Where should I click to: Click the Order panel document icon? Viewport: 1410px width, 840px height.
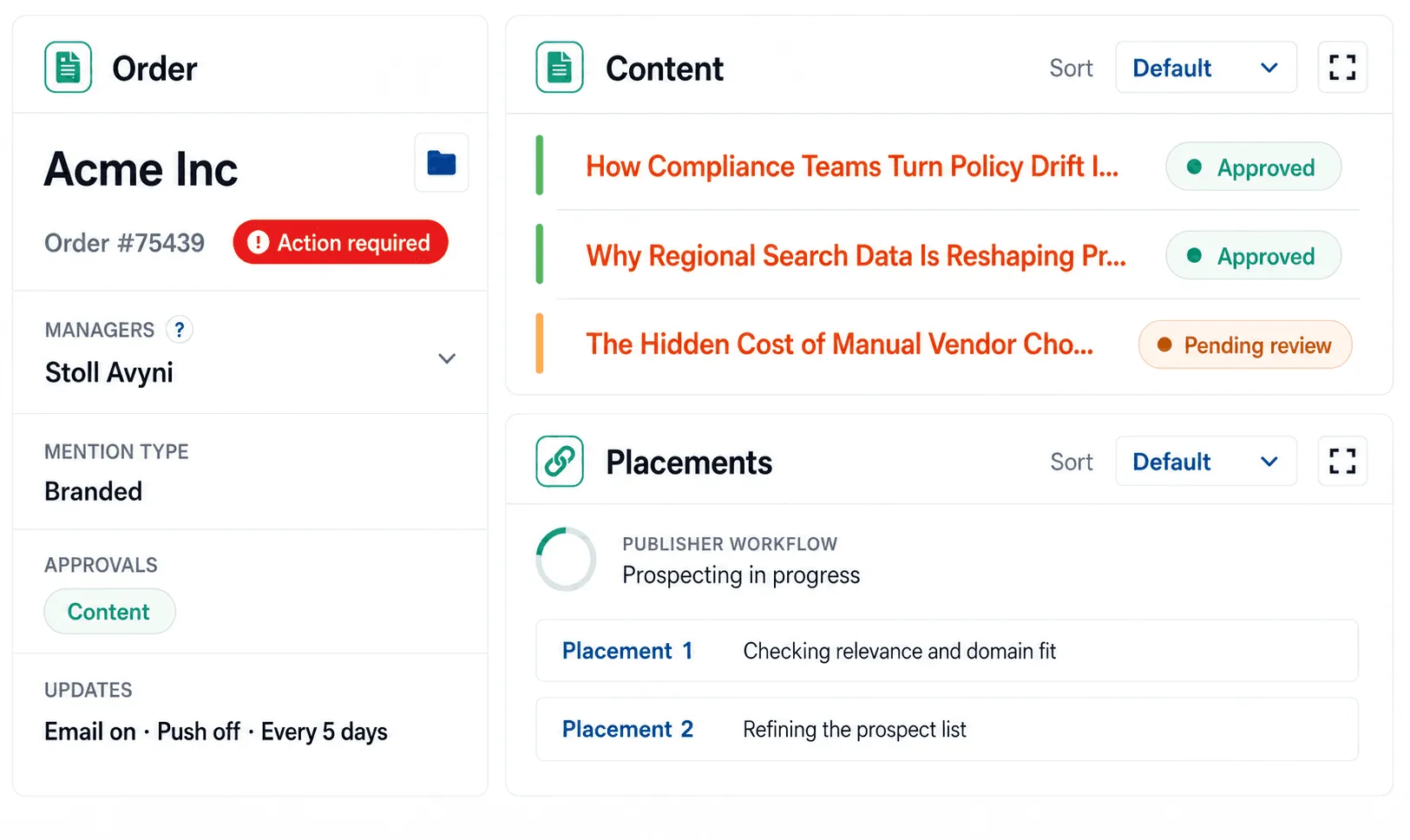coord(69,67)
